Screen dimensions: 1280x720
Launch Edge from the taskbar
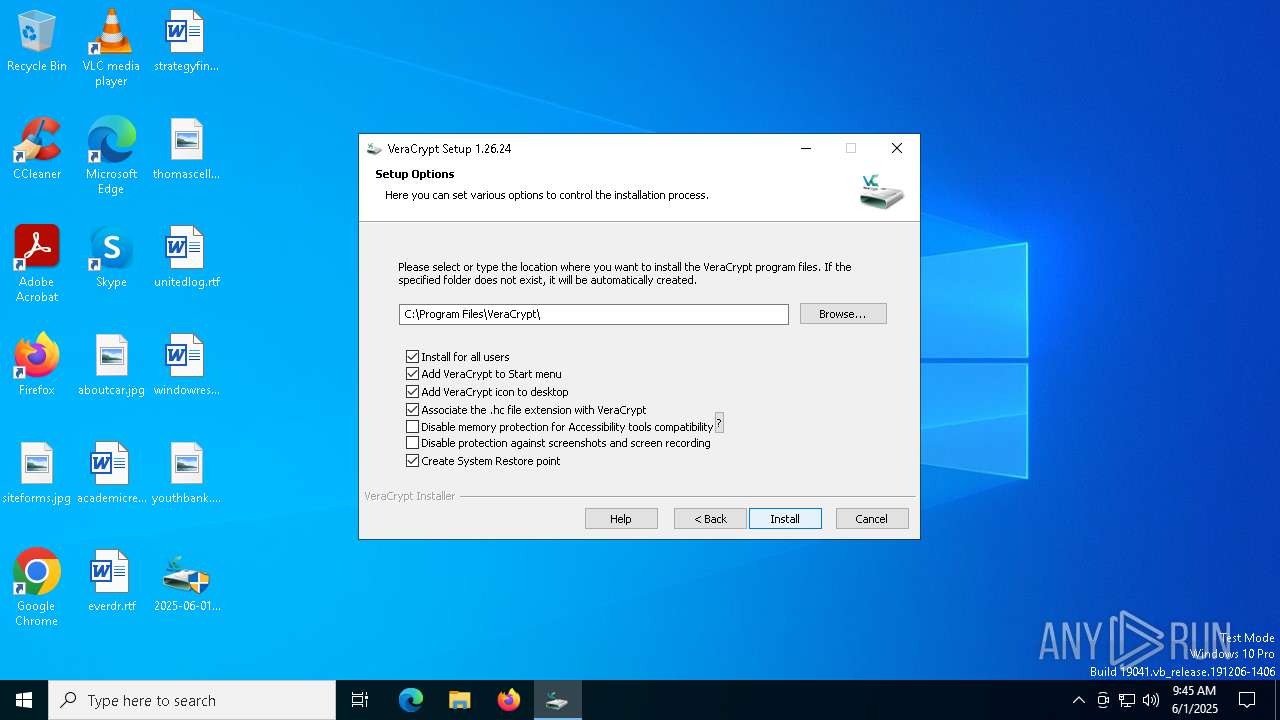(411, 700)
